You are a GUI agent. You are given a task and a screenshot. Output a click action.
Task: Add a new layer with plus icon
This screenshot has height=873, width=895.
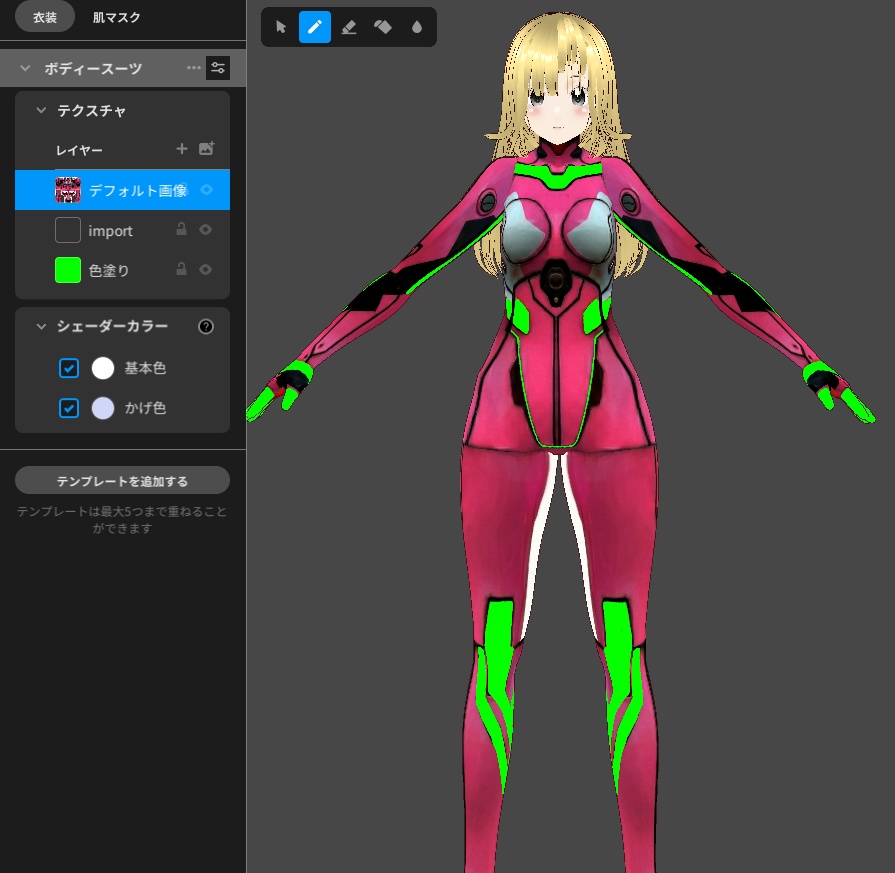coord(182,149)
